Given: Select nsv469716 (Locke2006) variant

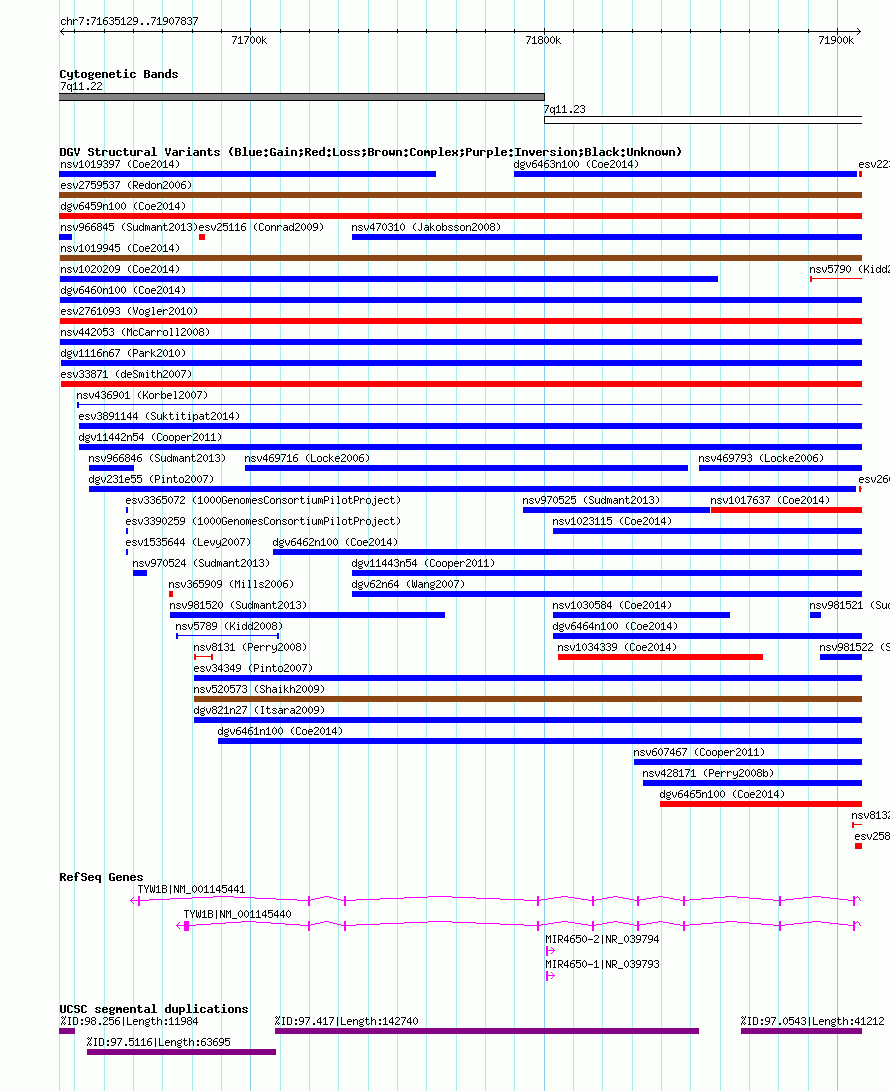Looking at the screenshot, I should tap(466, 468).
